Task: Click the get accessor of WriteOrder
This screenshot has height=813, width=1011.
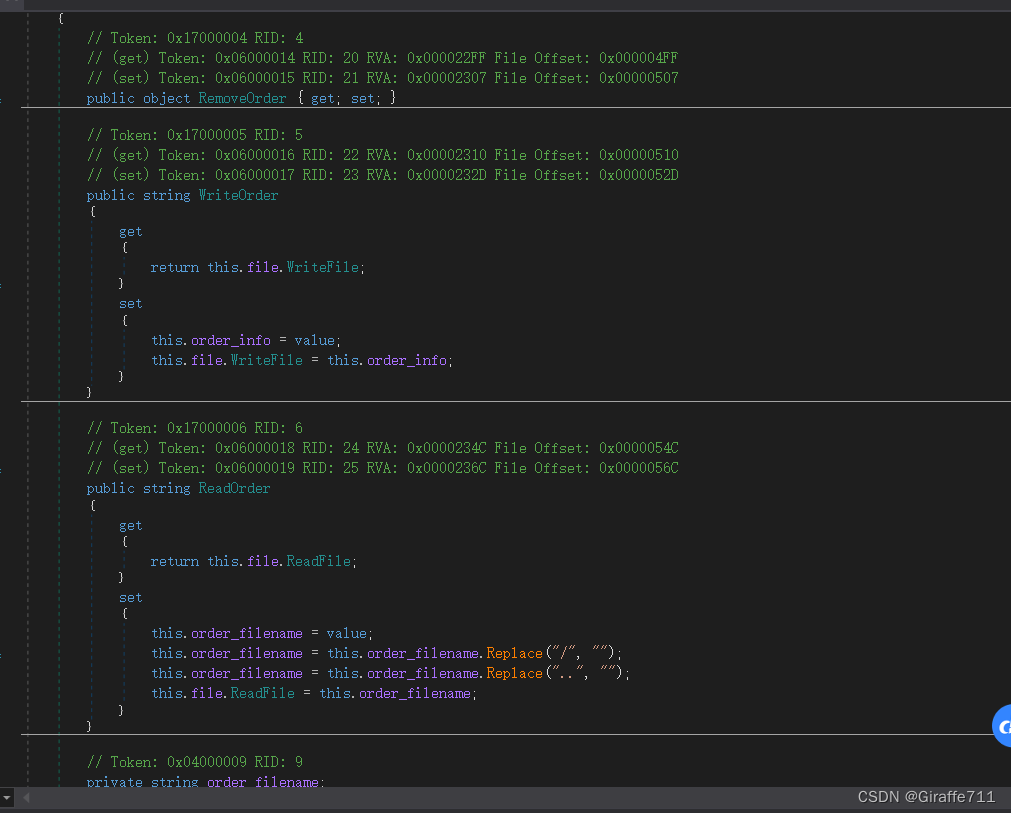Action: point(131,231)
